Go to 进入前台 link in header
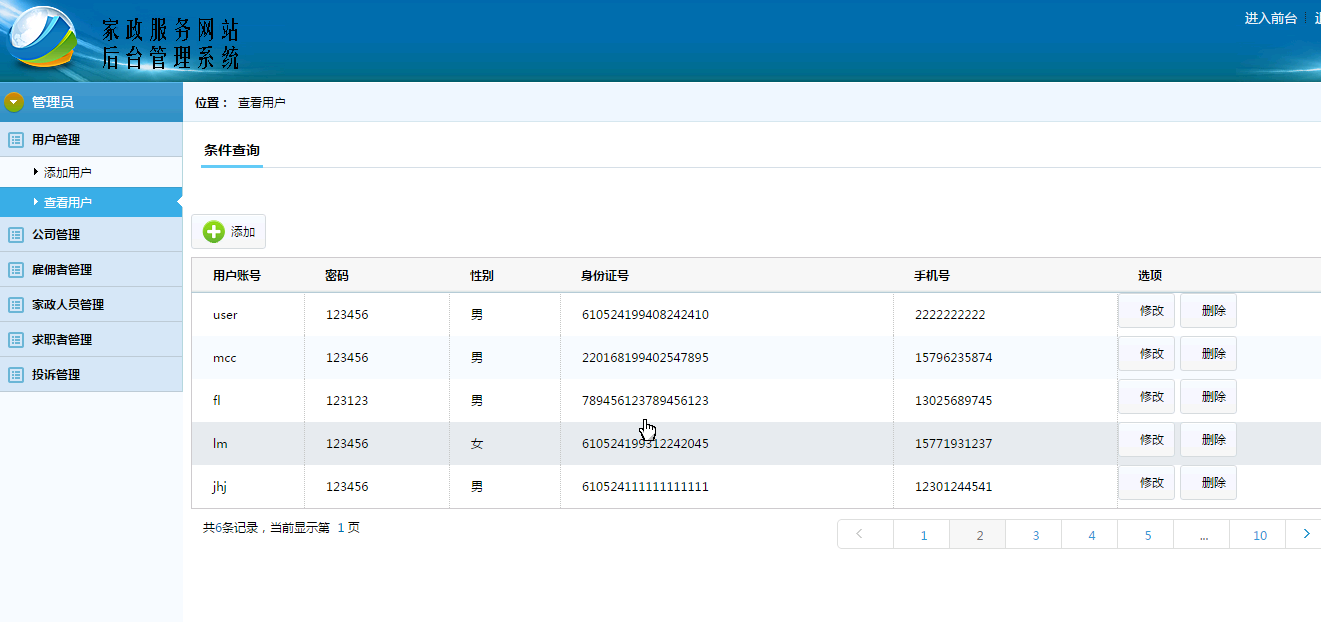 point(1270,18)
